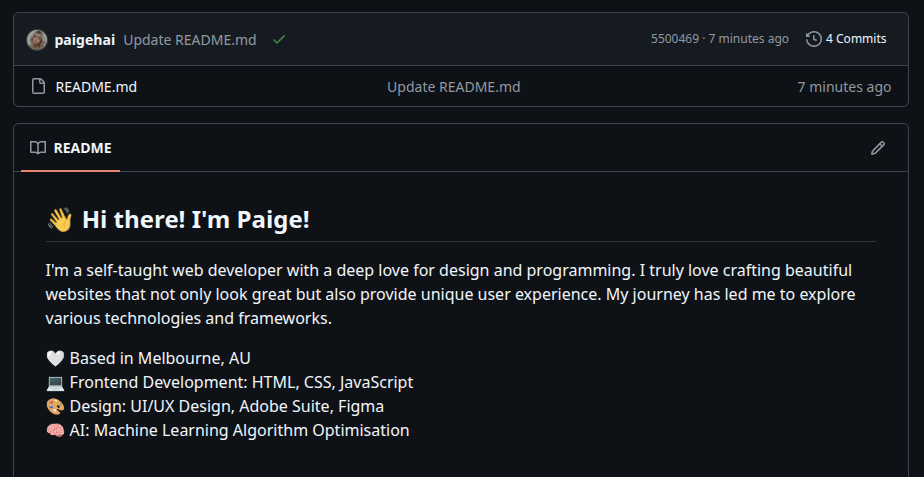Click the waving hand emoji in heading

coord(59,220)
